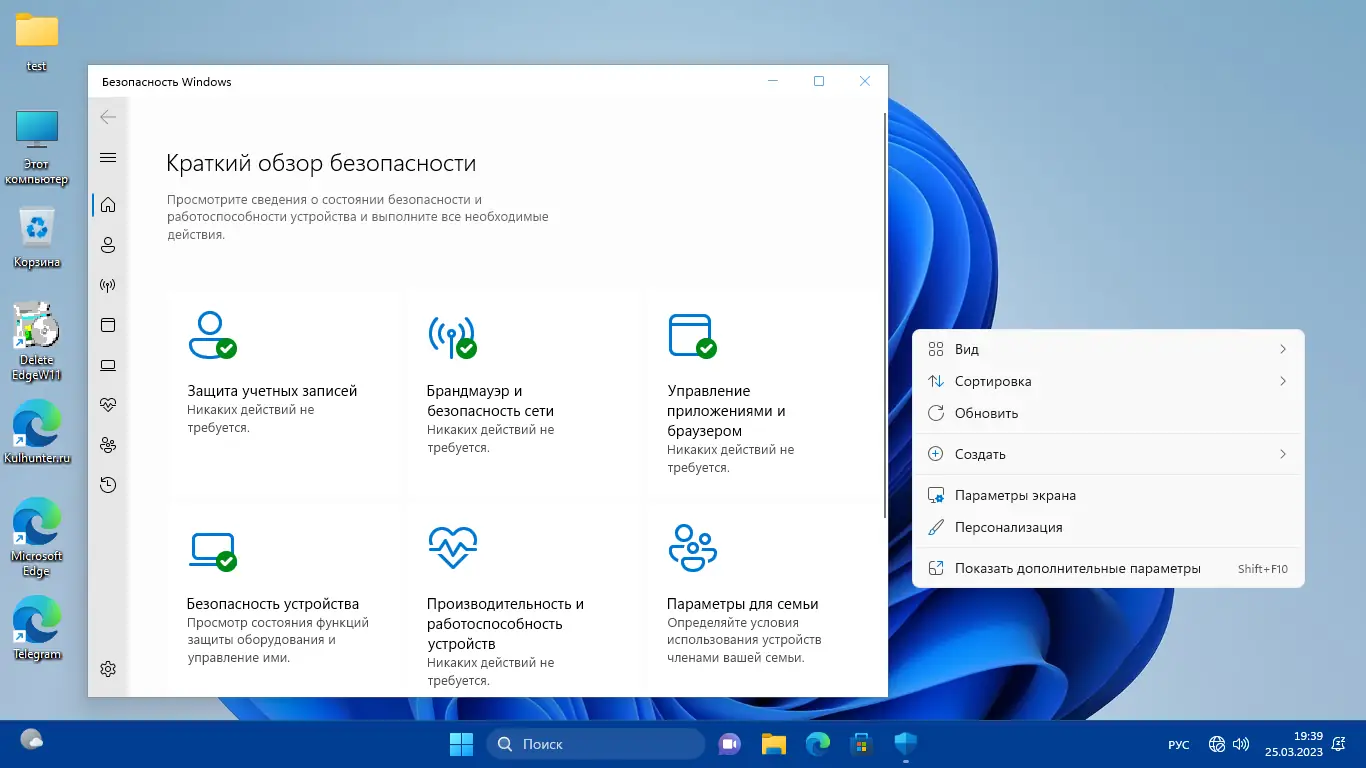This screenshot has height=768, width=1366.
Task: Expand the Создать submenu arrow
Action: pyautogui.click(x=1283, y=454)
